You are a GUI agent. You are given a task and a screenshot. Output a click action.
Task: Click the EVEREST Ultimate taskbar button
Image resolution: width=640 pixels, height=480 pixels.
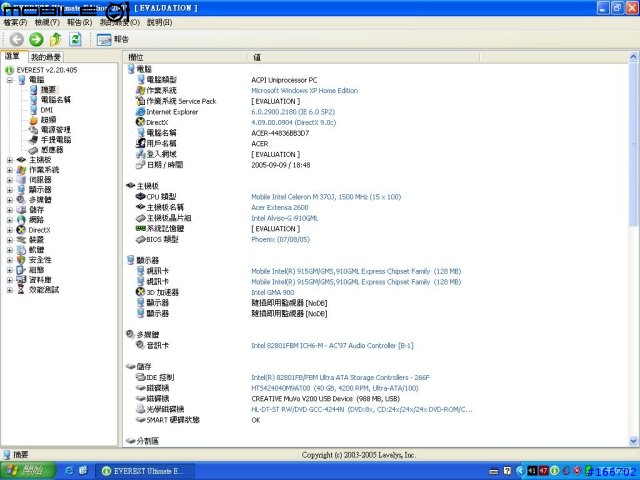pyautogui.click(x=144, y=471)
